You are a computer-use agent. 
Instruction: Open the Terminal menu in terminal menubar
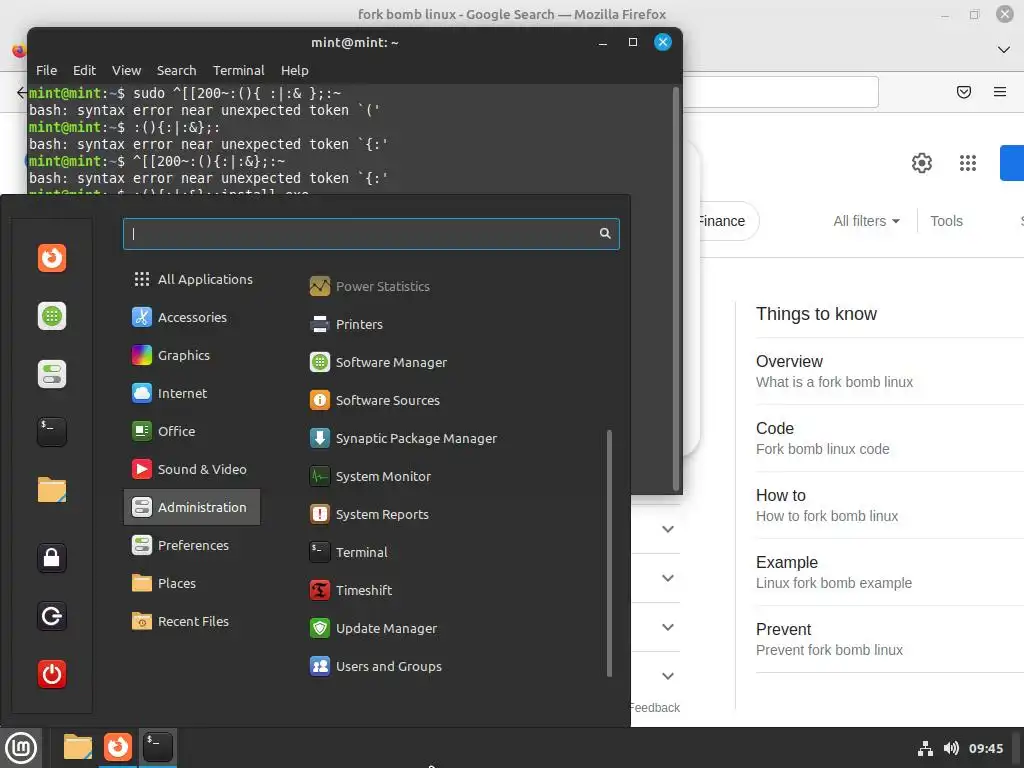coord(238,71)
